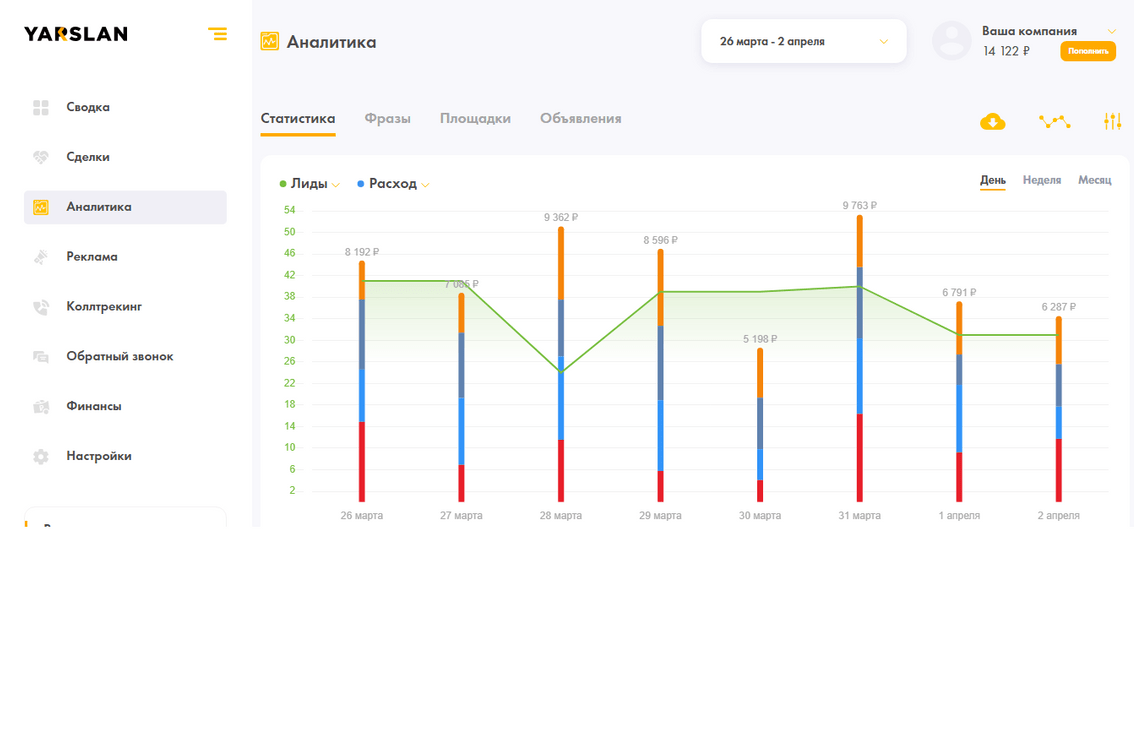Image resolution: width=1134 pixels, height=756 pixels.
Task: Switch to the Площадки tab
Action: 475,119
